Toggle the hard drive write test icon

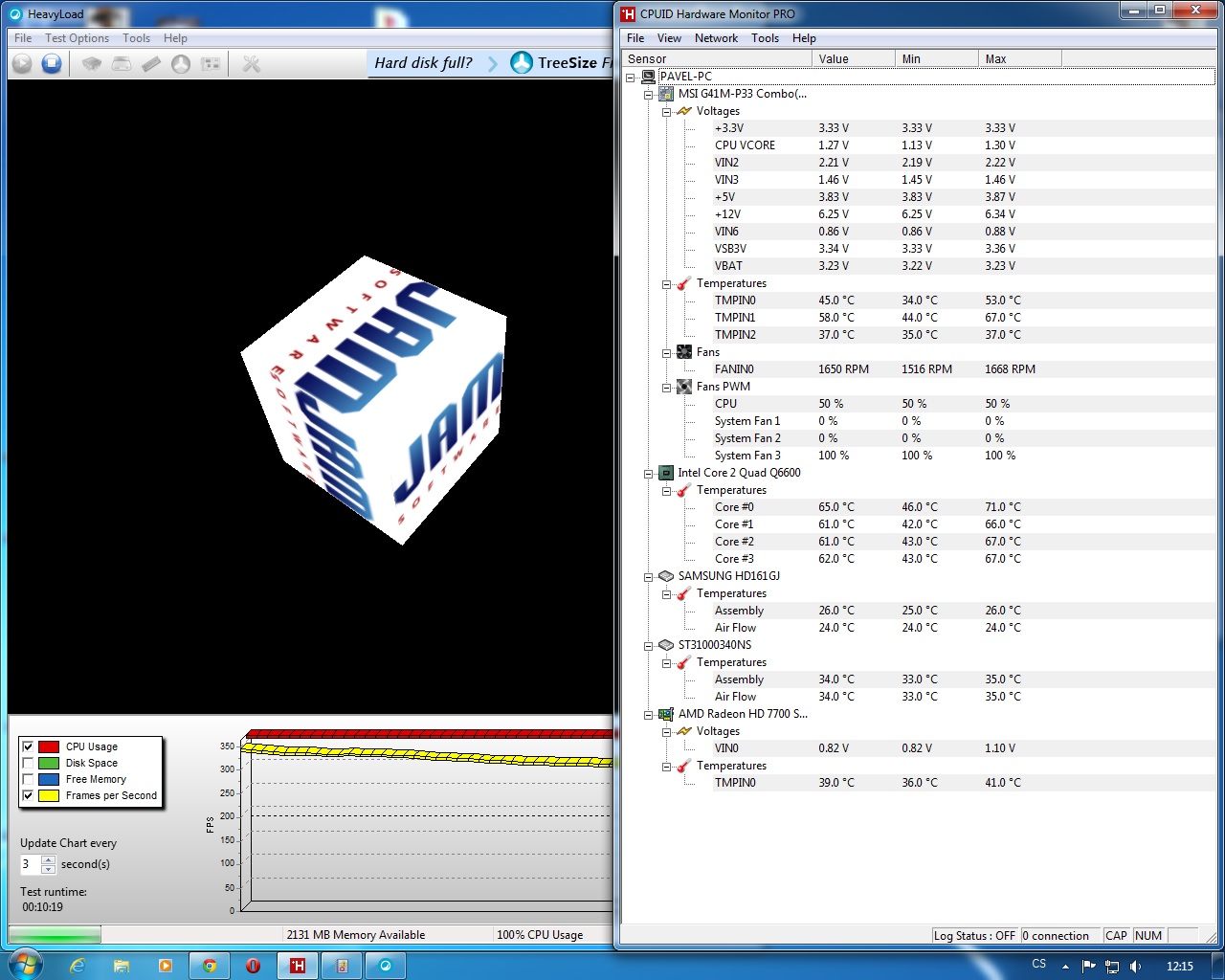(x=122, y=63)
